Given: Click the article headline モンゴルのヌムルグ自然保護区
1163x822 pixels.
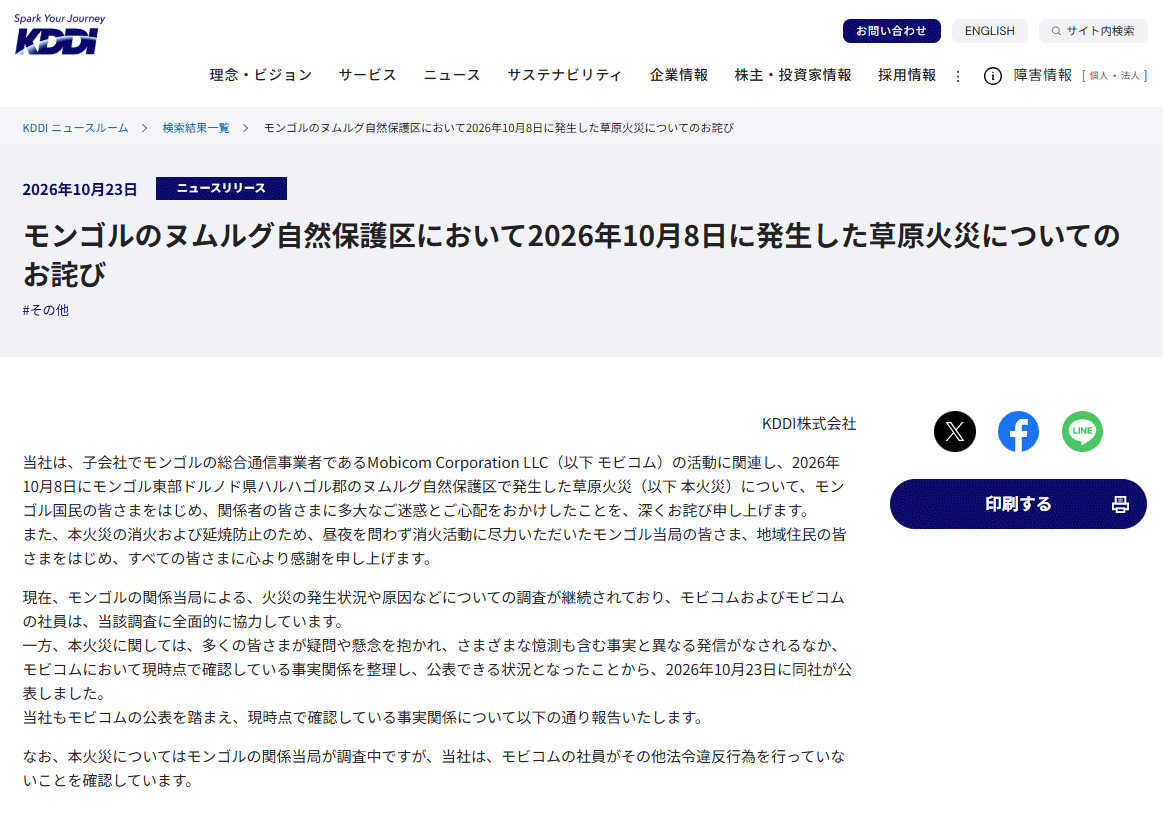Looking at the screenshot, I should [571, 254].
